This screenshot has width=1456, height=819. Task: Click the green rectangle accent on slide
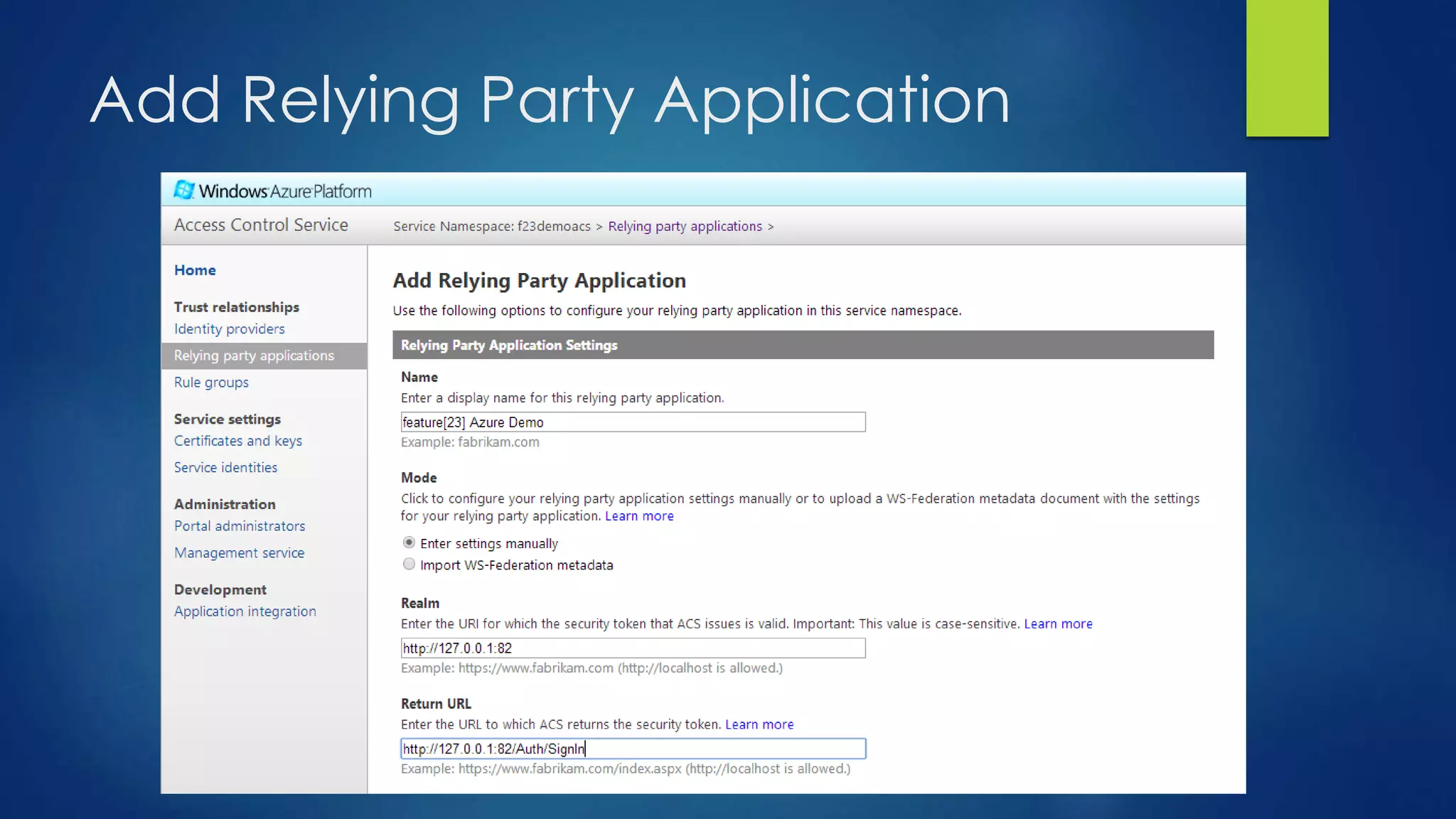(x=1287, y=68)
